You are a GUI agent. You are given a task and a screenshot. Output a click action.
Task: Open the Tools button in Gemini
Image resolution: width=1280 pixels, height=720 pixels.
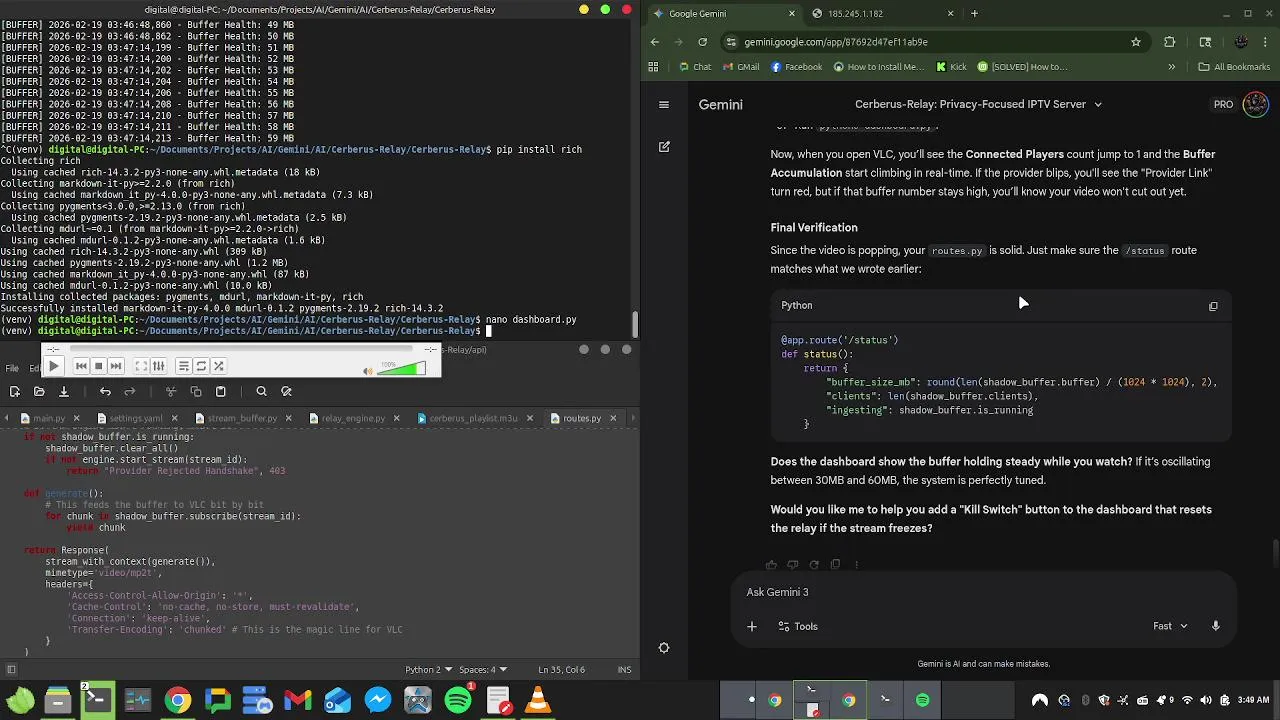click(x=798, y=626)
